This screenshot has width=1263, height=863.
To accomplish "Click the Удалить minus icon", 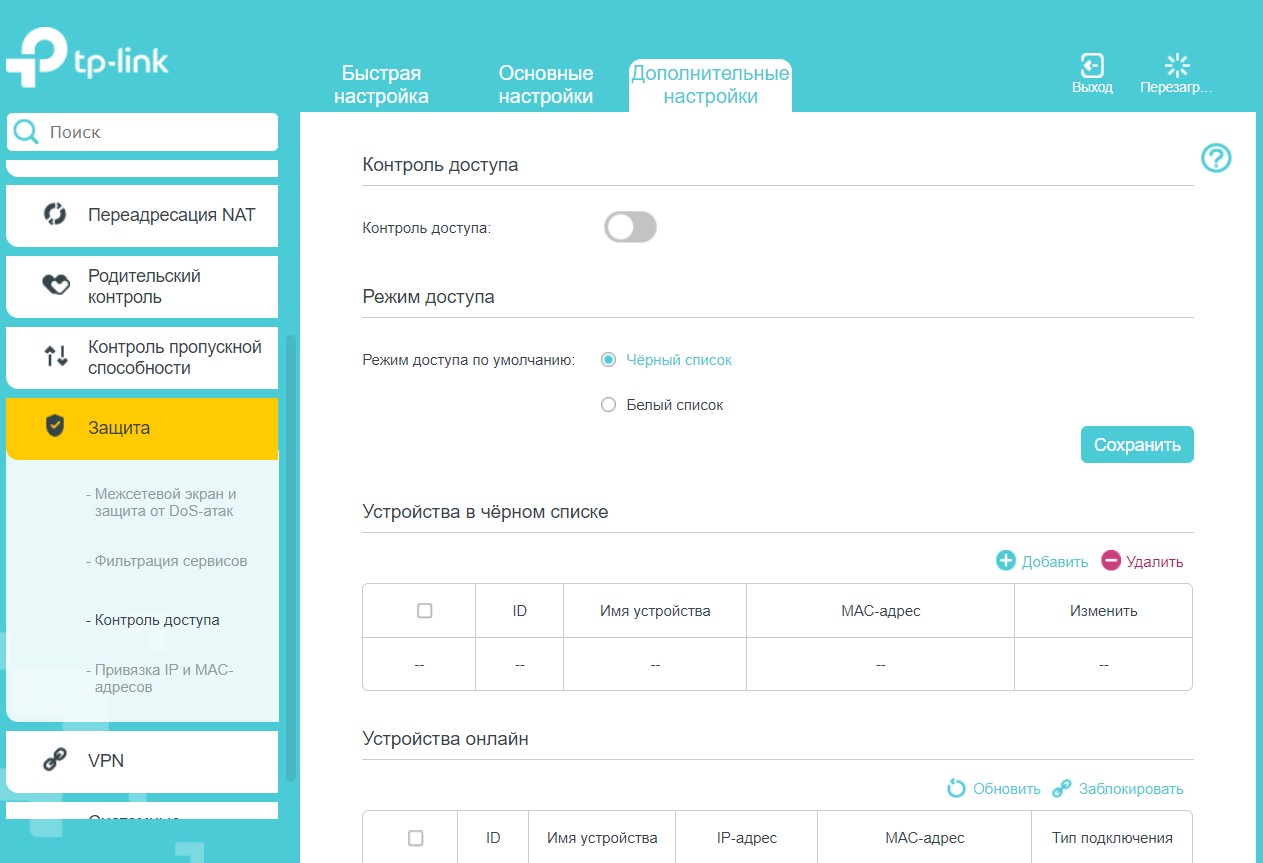I will pos(1111,561).
